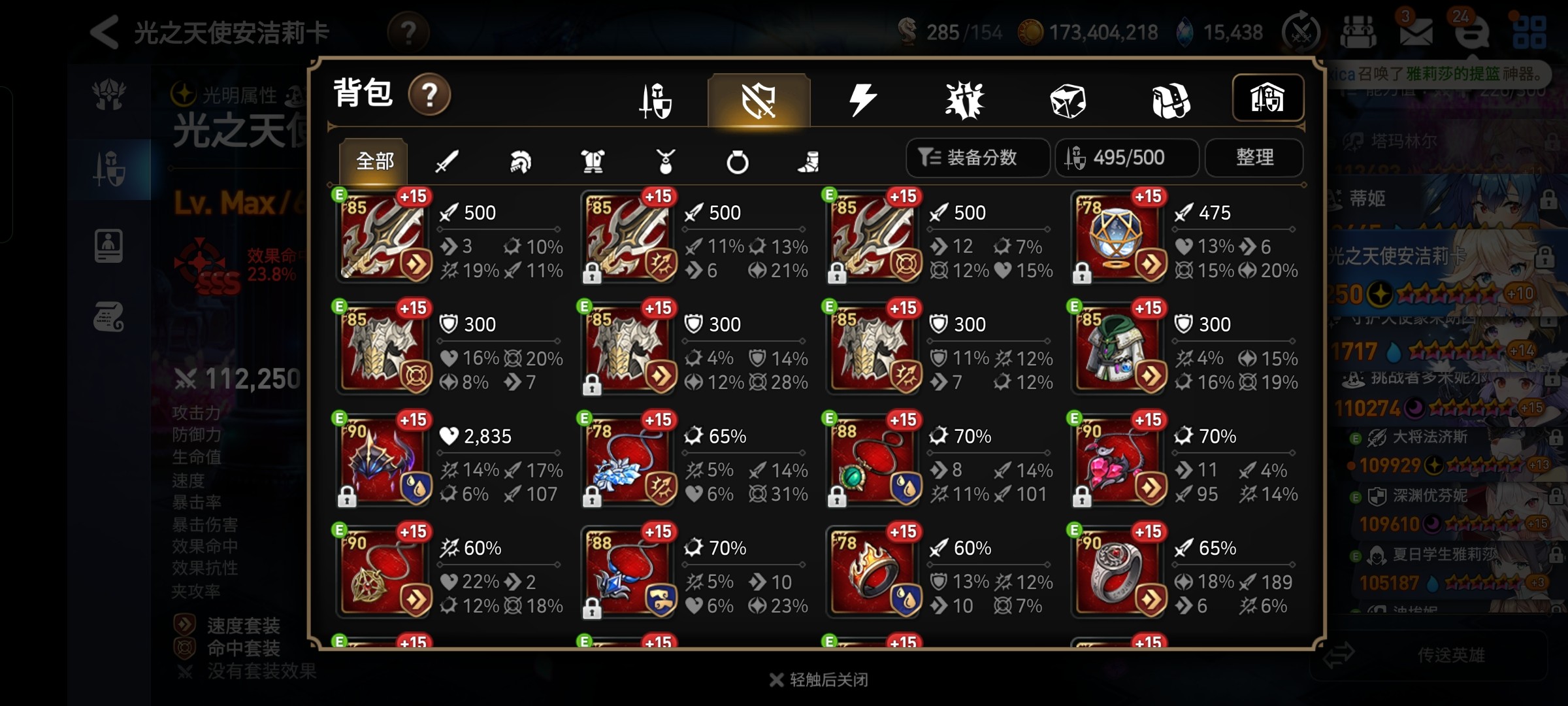1568x706 pixels.
Task: Open the burst-star inventory tab
Action: [964, 101]
